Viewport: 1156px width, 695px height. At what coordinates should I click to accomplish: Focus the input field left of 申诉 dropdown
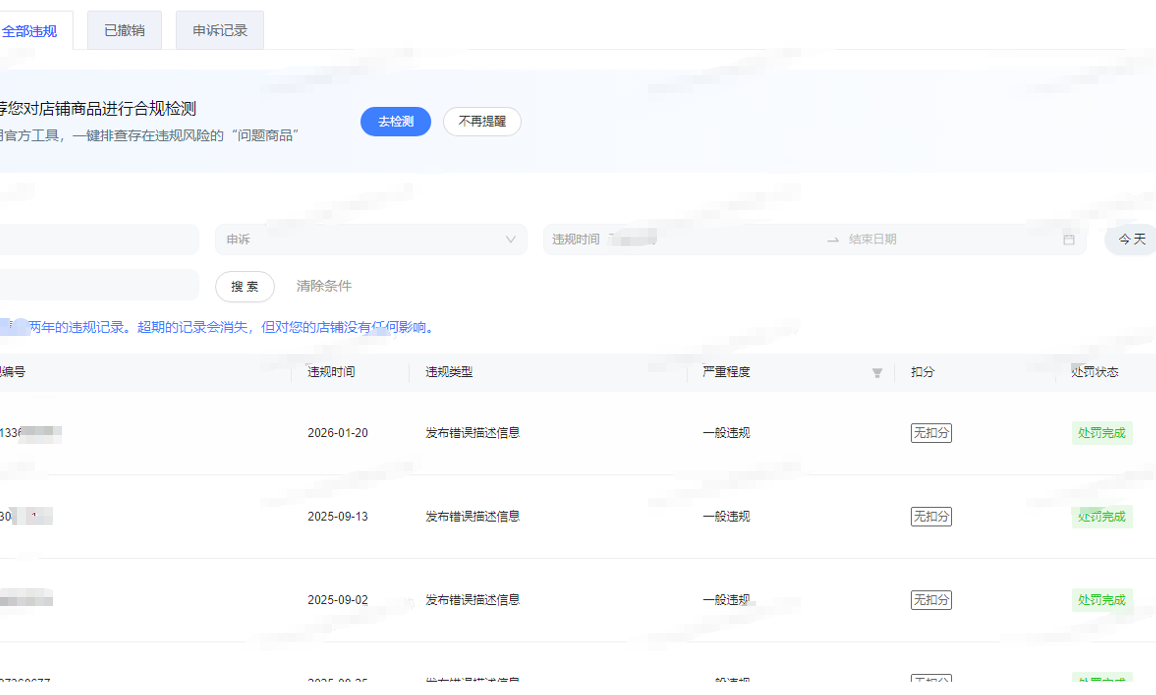pyautogui.click(x=100, y=240)
